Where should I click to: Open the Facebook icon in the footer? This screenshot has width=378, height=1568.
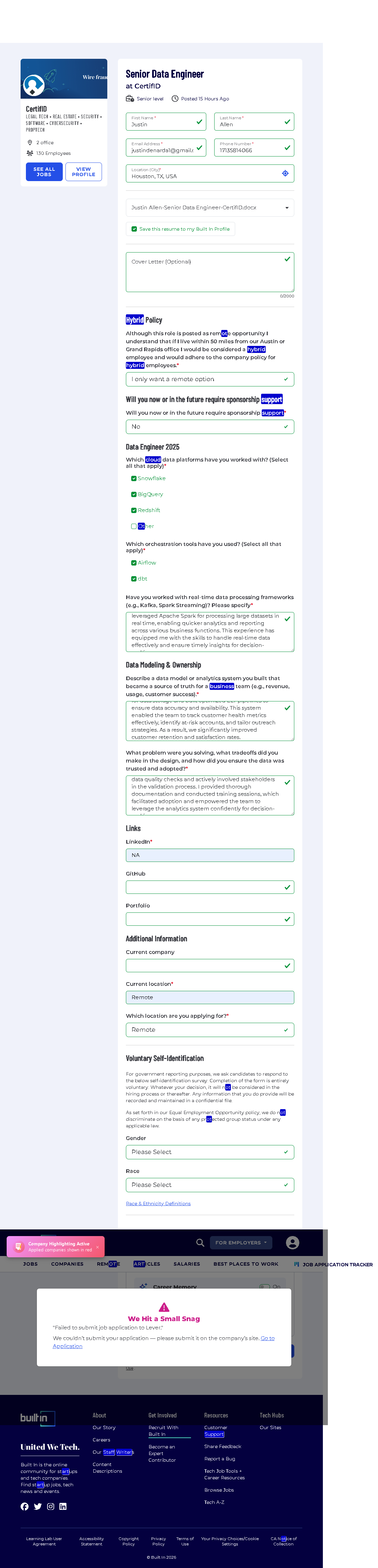point(24,1507)
